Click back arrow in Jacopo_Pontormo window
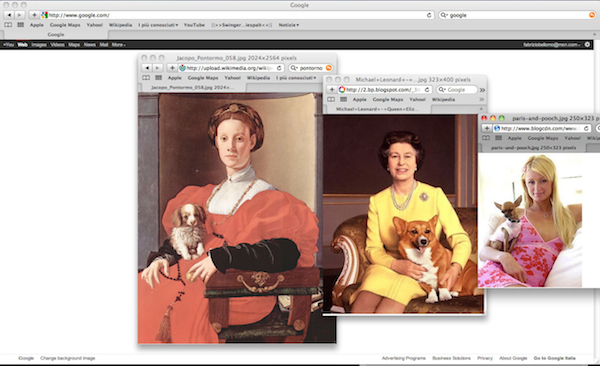Screen dimensions: 600x366 (x=147, y=68)
